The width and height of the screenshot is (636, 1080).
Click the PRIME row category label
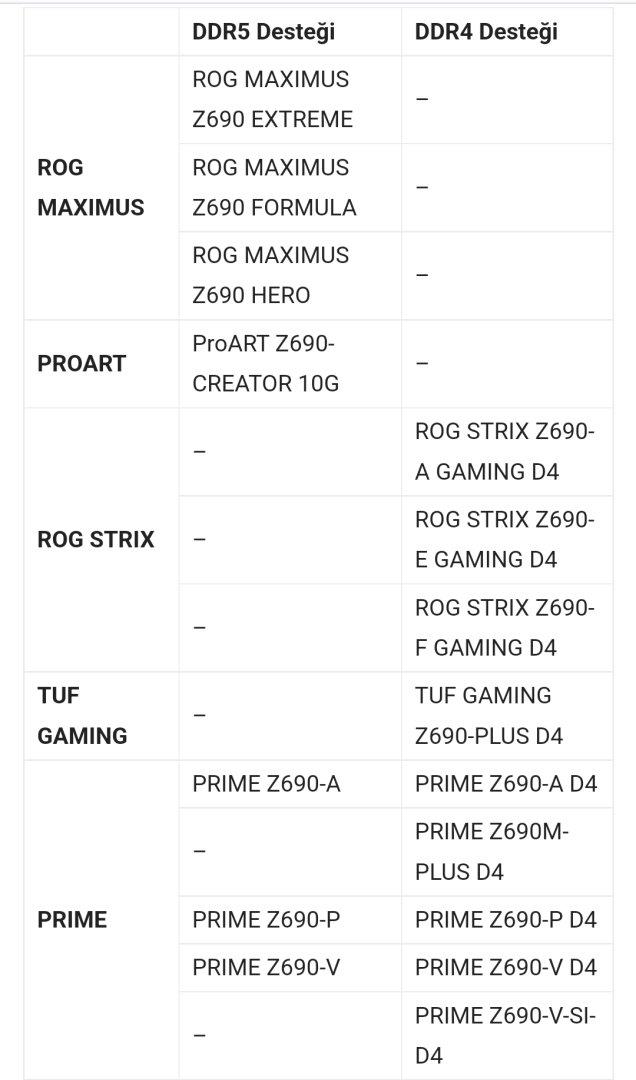click(72, 920)
